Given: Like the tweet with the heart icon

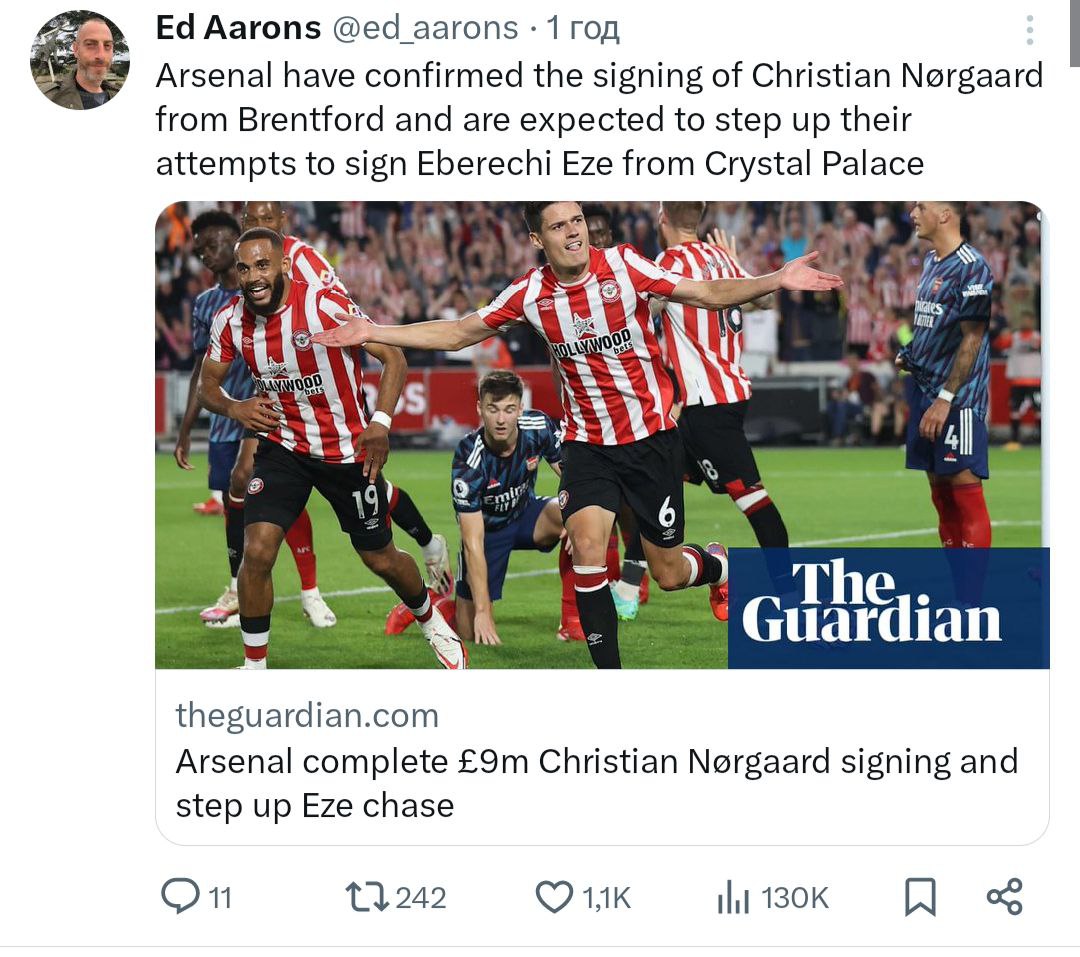Looking at the screenshot, I should coord(554,897).
